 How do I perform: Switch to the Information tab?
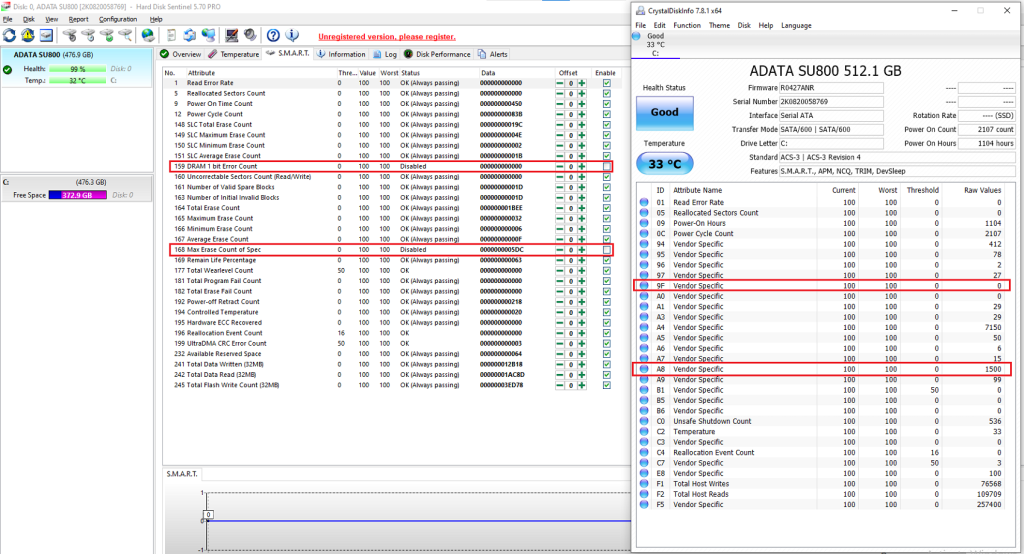[x=341, y=54]
